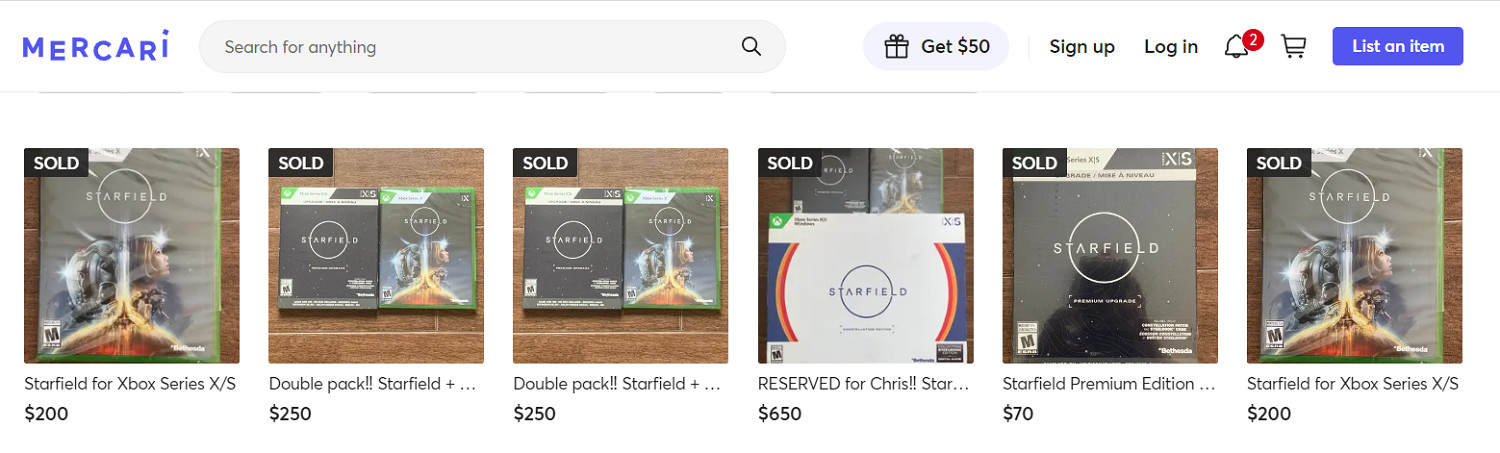The height and width of the screenshot is (453, 1500).
Task: Open the notifications bell
Action: click(x=1236, y=47)
